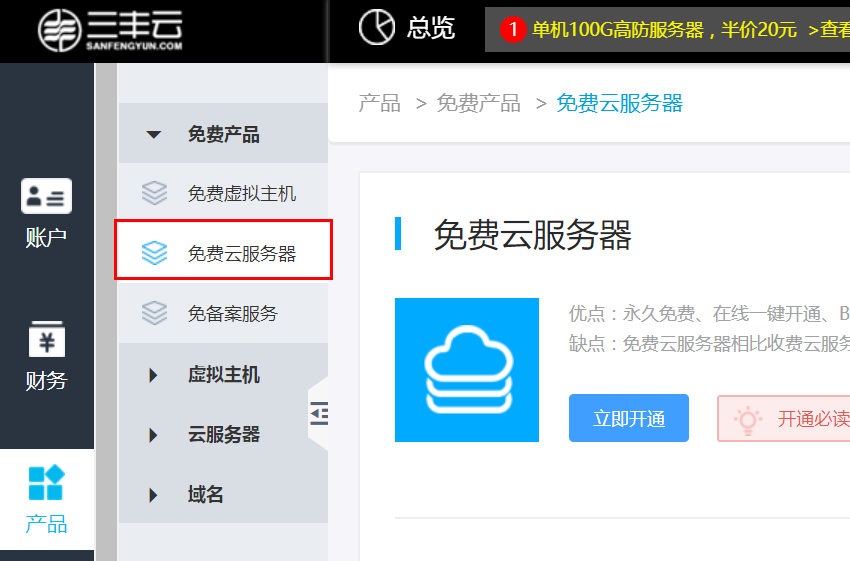Open the 开通必读 notice button

[784, 418]
